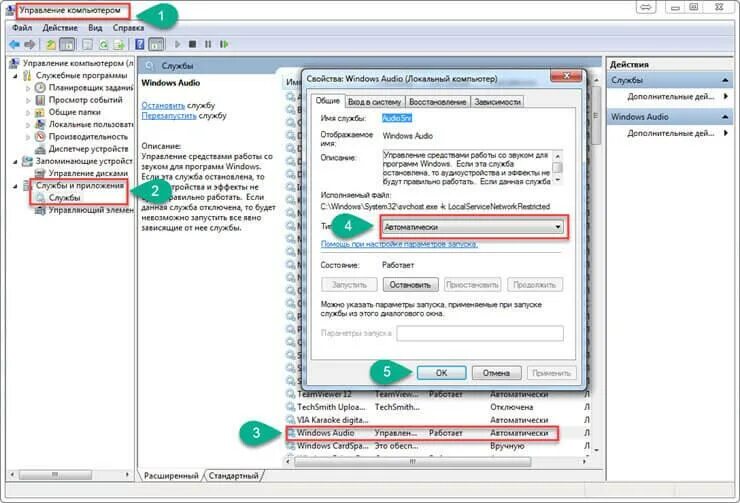Click the Up one level folder icon
Screen dimensions: 740x503
click(x=50, y=44)
